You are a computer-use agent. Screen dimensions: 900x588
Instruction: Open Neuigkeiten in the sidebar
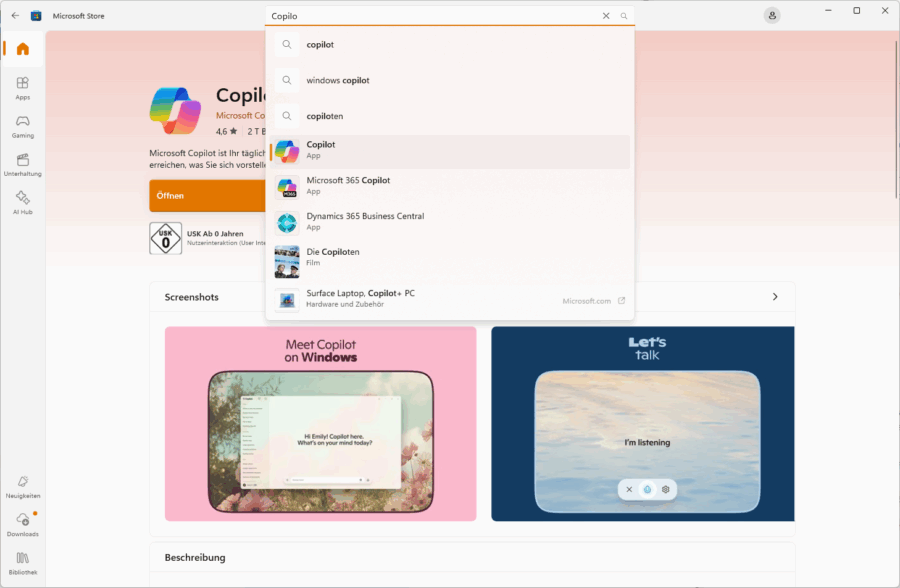[22, 487]
